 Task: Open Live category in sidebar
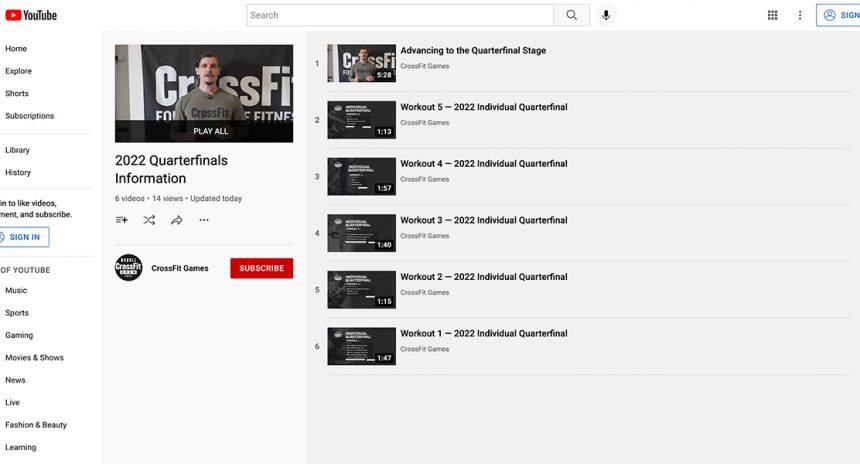tap(13, 403)
